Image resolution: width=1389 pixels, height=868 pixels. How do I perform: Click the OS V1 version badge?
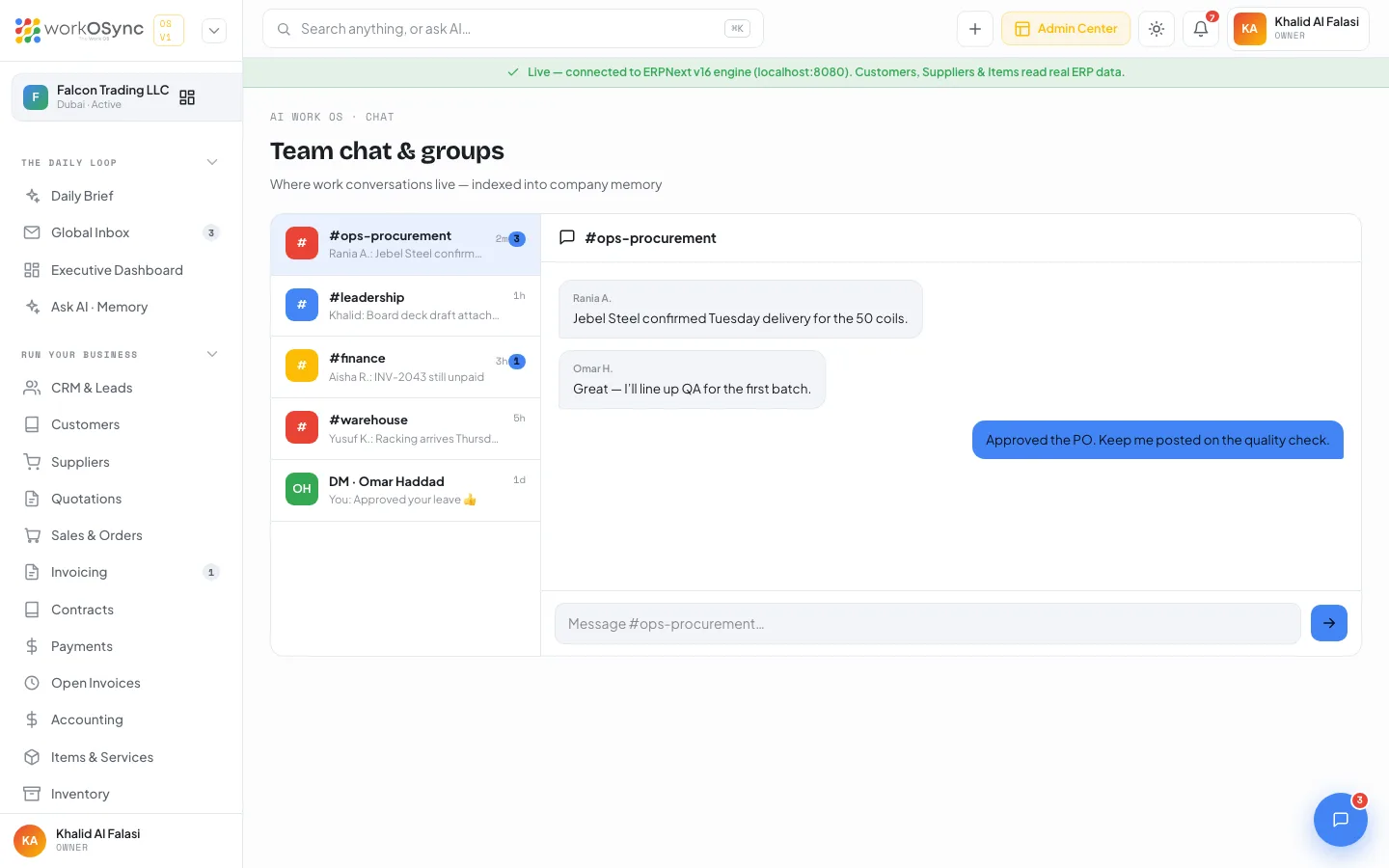point(169,30)
